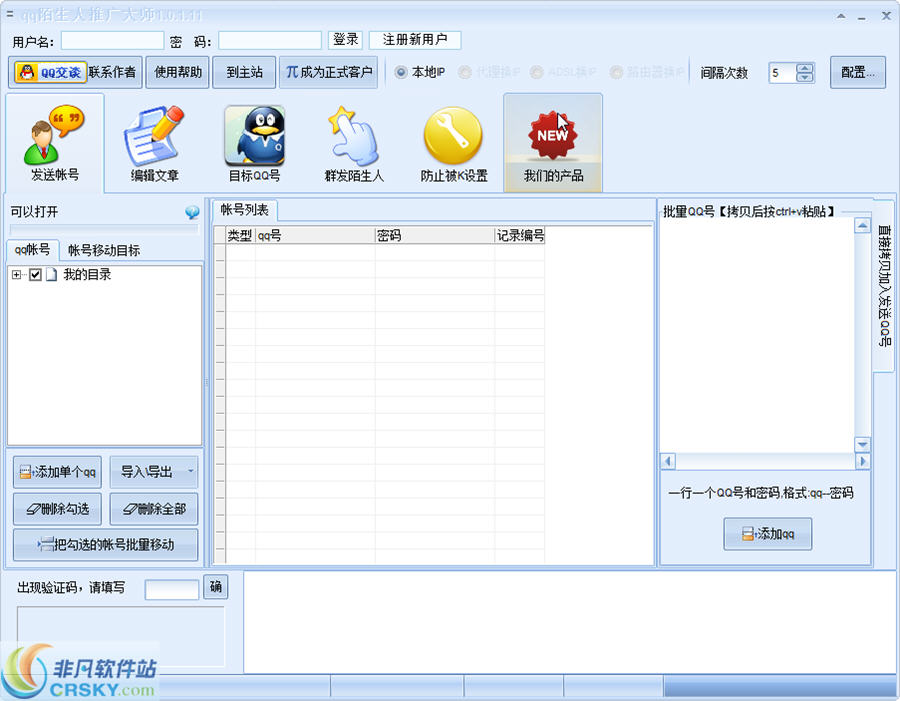Image resolution: width=900 pixels, height=701 pixels.
Task: Open the 群发陌生人 mass-send section
Action: [x=354, y=142]
